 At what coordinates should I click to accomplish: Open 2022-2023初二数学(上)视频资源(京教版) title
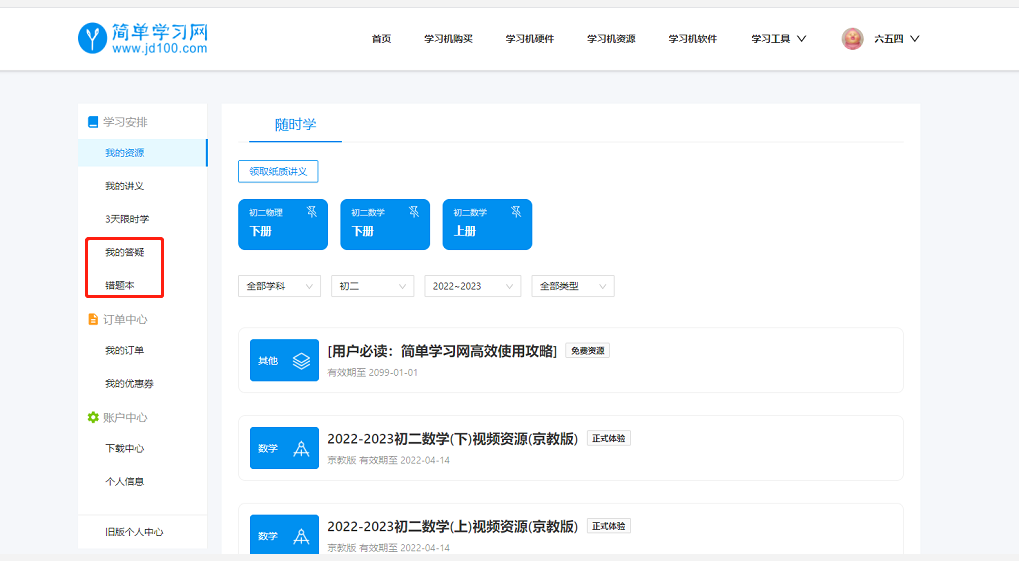452,526
